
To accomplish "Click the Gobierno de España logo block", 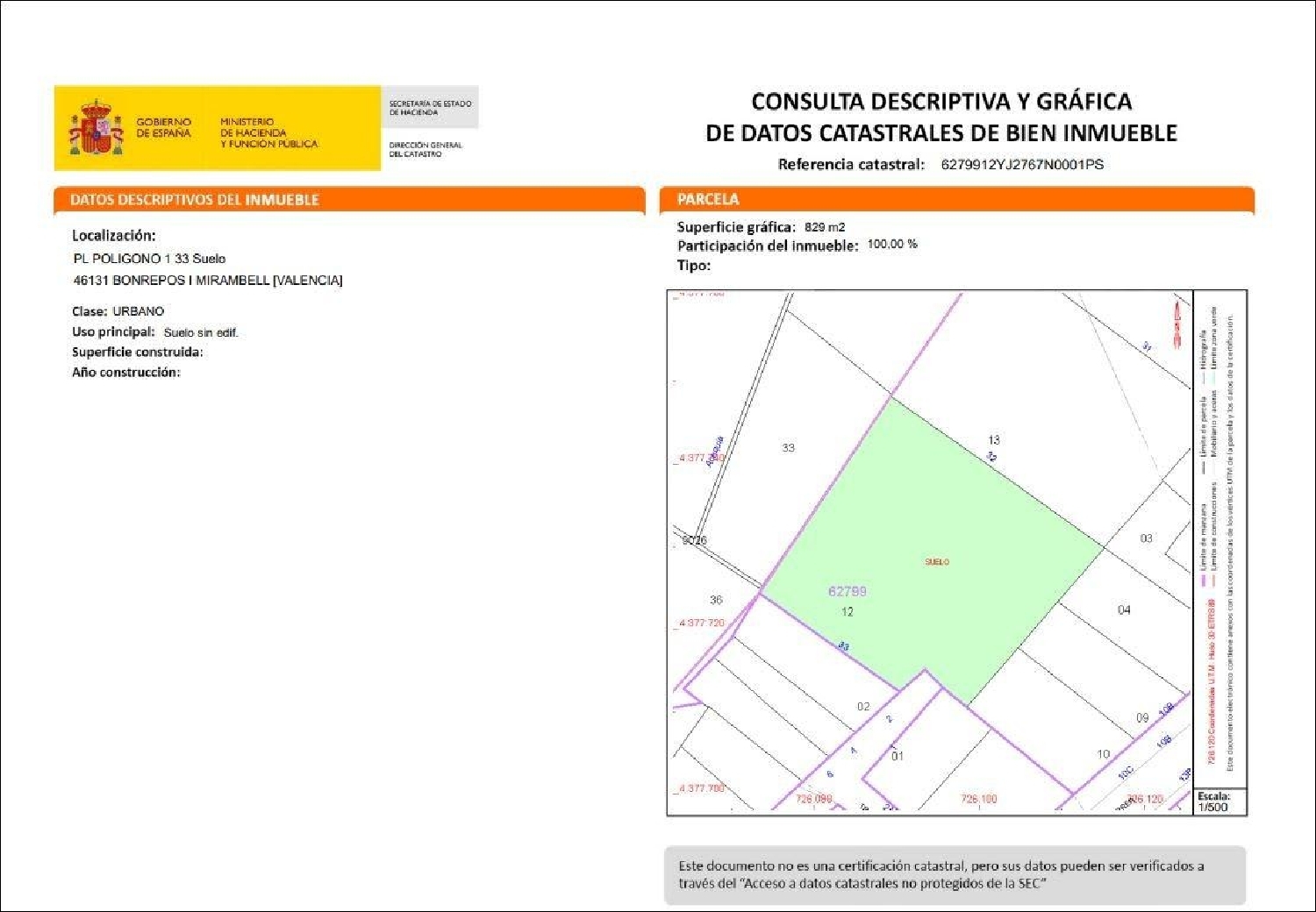I will [165, 127].
